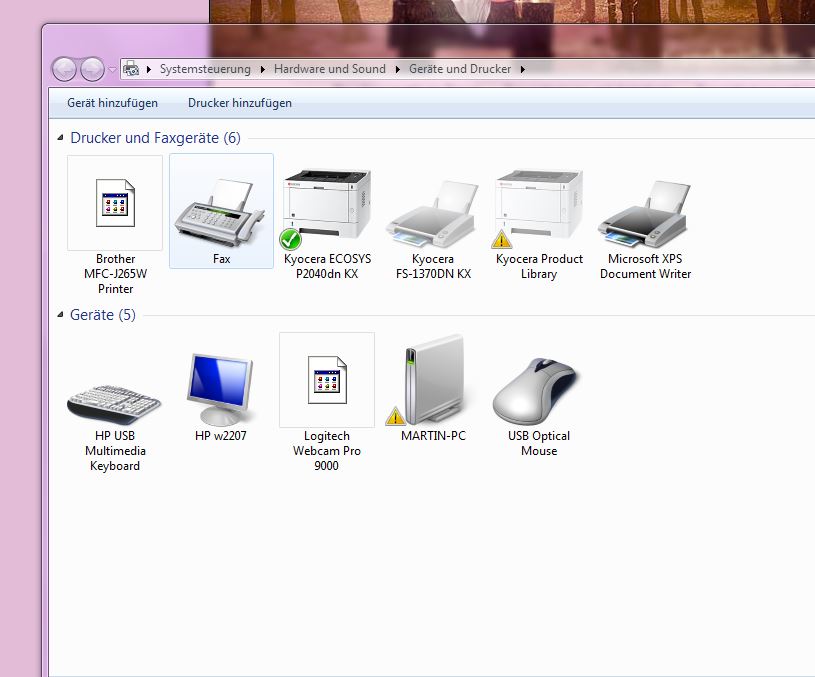
Task: Click the "HP USB Multimedia Keyboard" label
Action: pos(115,450)
